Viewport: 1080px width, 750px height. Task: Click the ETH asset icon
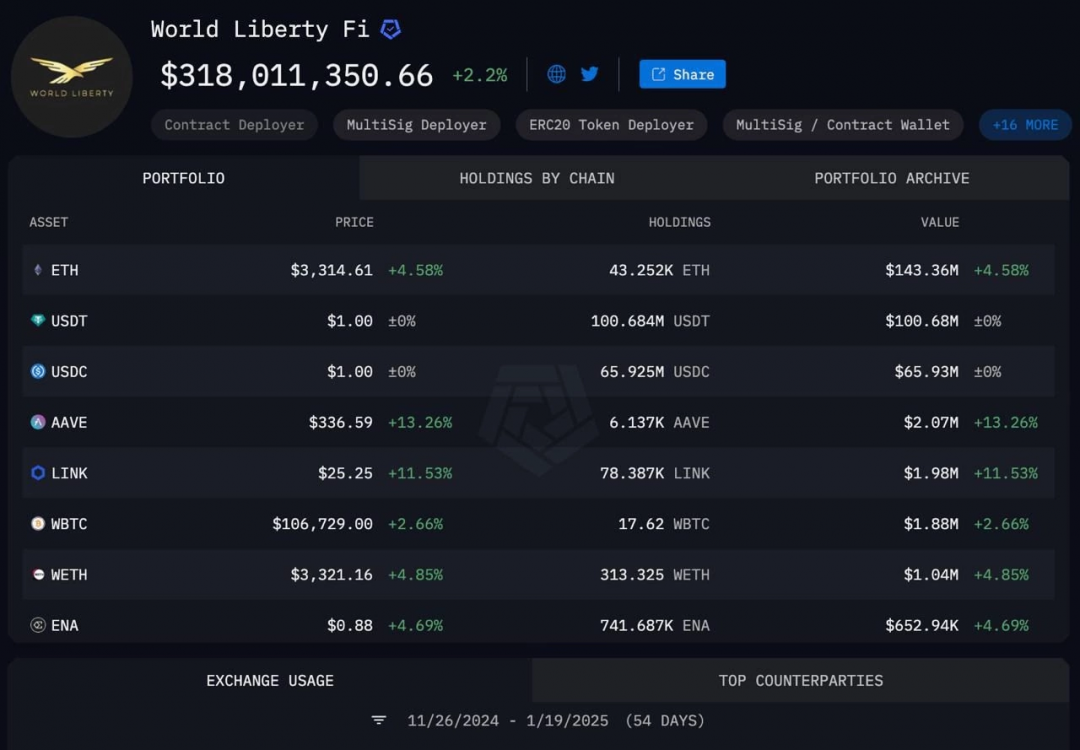(38, 270)
